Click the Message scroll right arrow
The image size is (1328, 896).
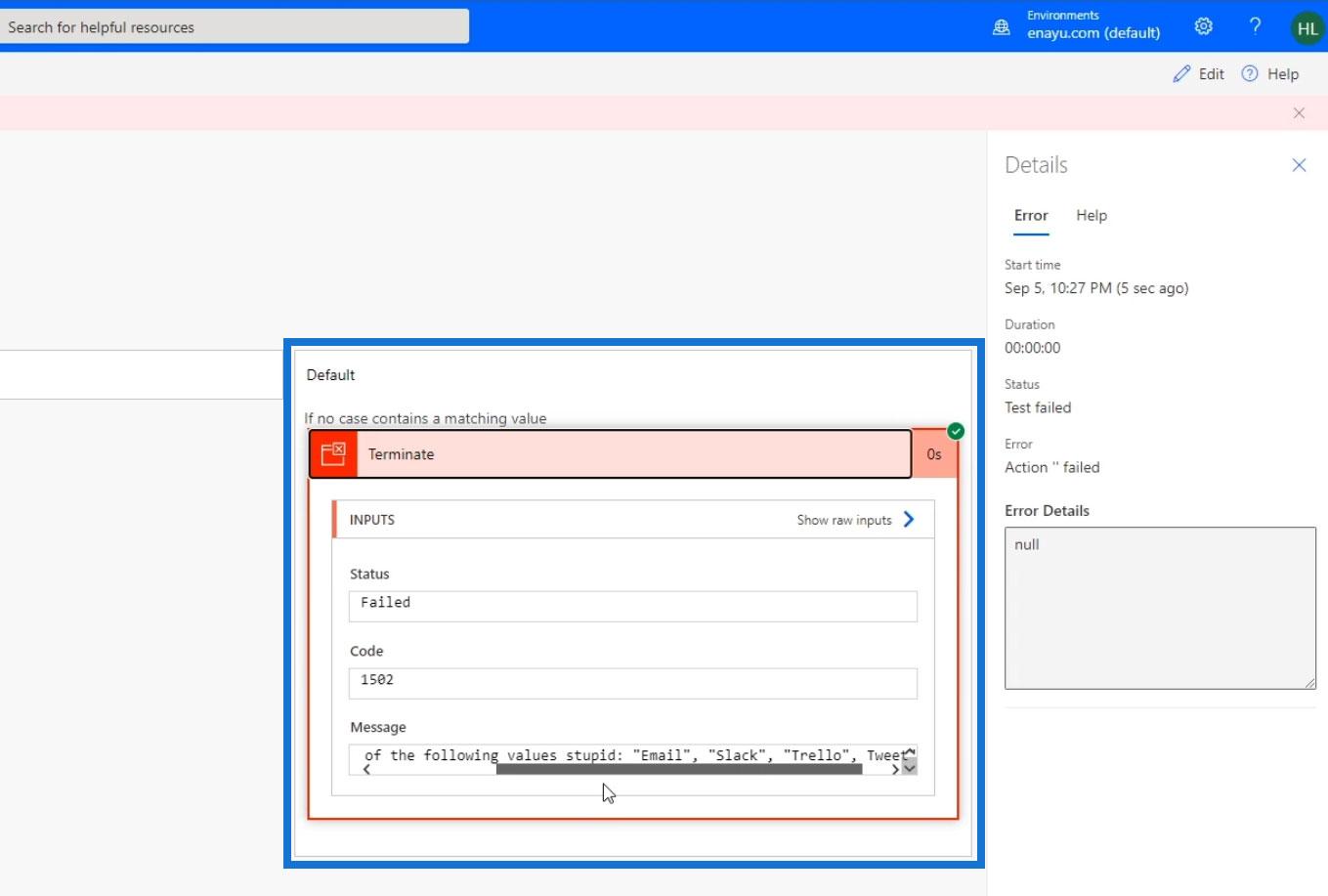[x=895, y=770]
